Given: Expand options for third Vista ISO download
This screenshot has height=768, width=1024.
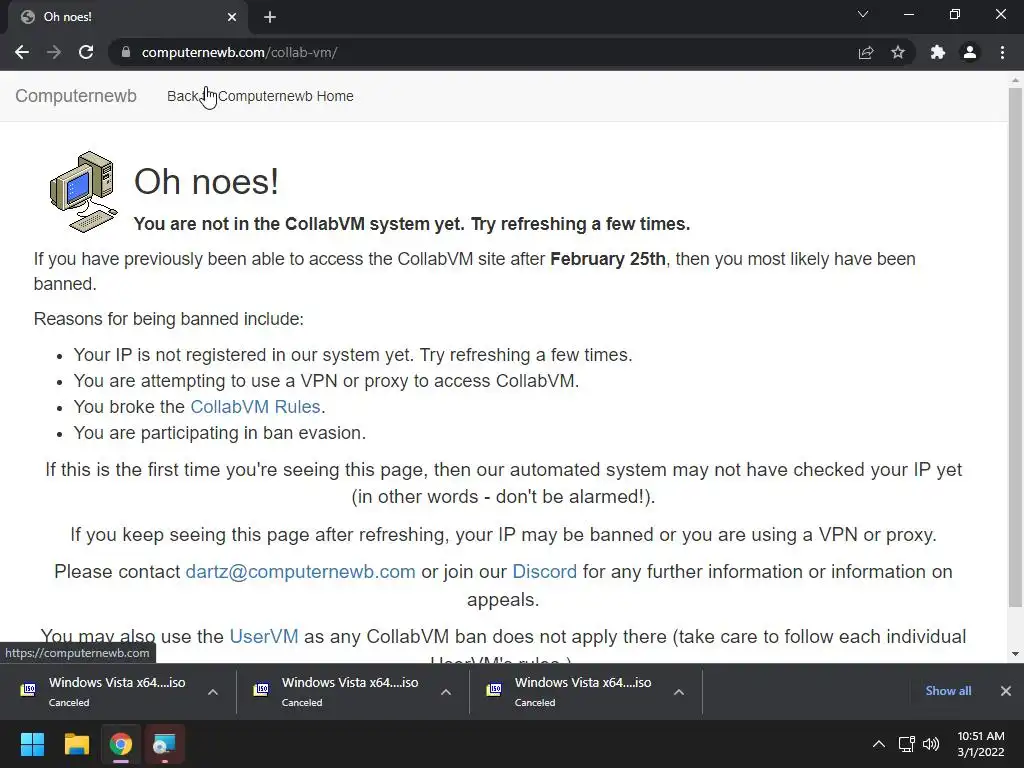Looking at the screenshot, I should (679, 692).
